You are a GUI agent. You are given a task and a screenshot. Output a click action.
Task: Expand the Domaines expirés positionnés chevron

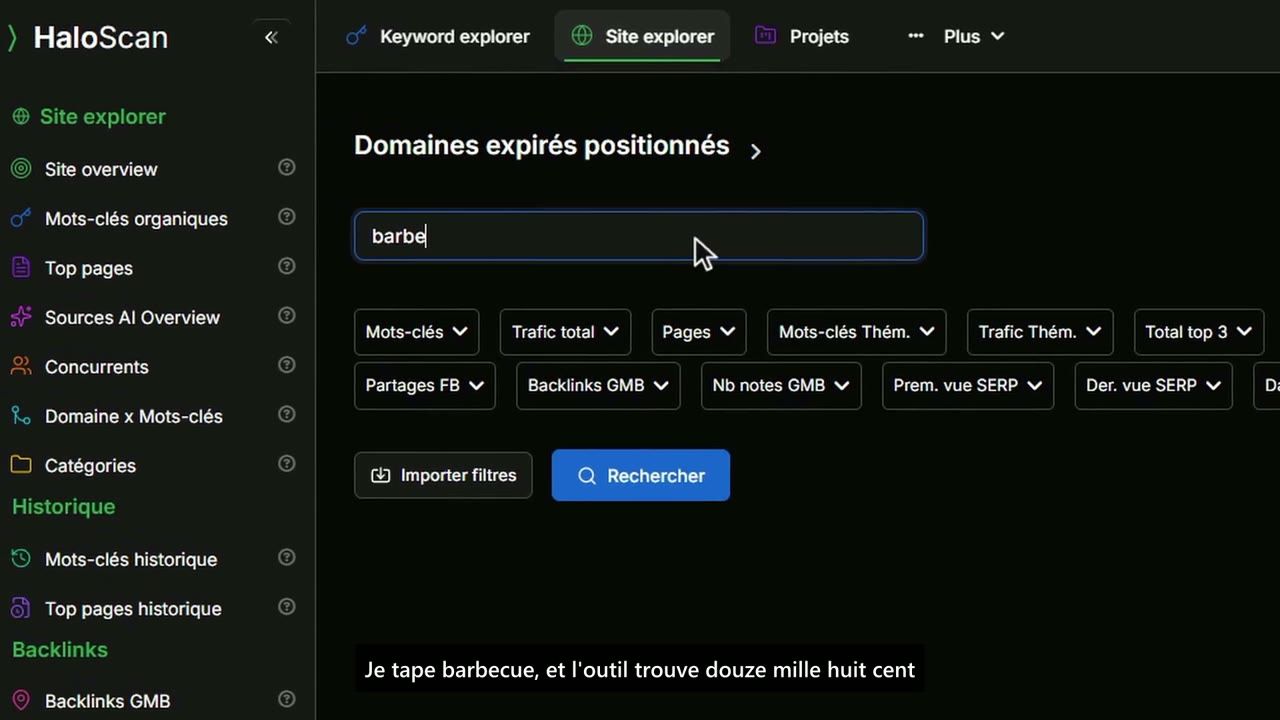click(x=756, y=151)
